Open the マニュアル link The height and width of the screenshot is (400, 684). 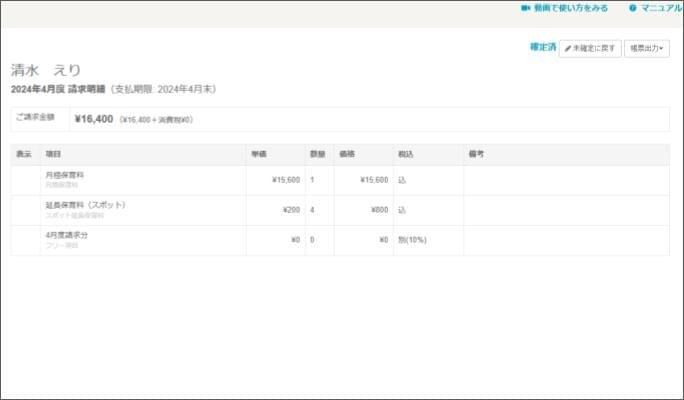tap(661, 8)
